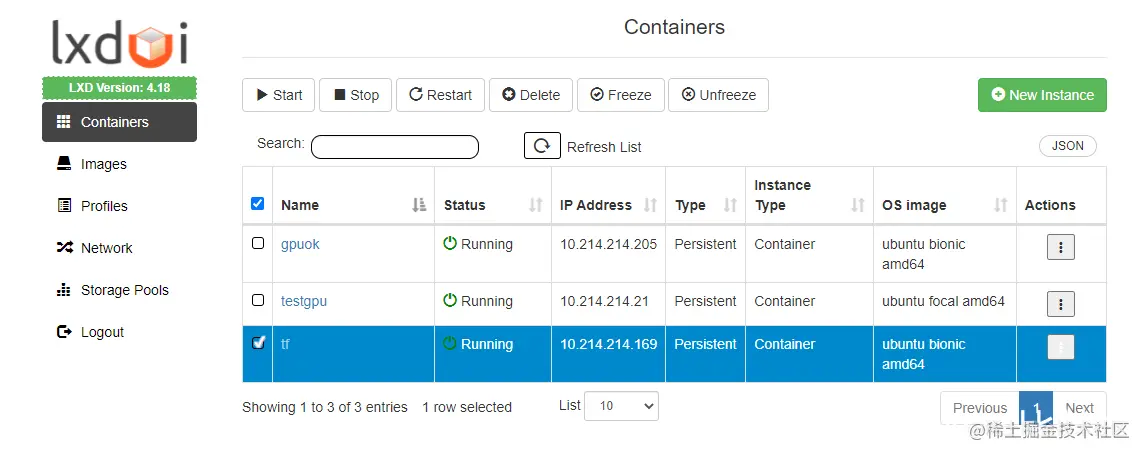Click the Logout sidebar item
The width and height of the screenshot is (1145, 456).
point(102,332)
